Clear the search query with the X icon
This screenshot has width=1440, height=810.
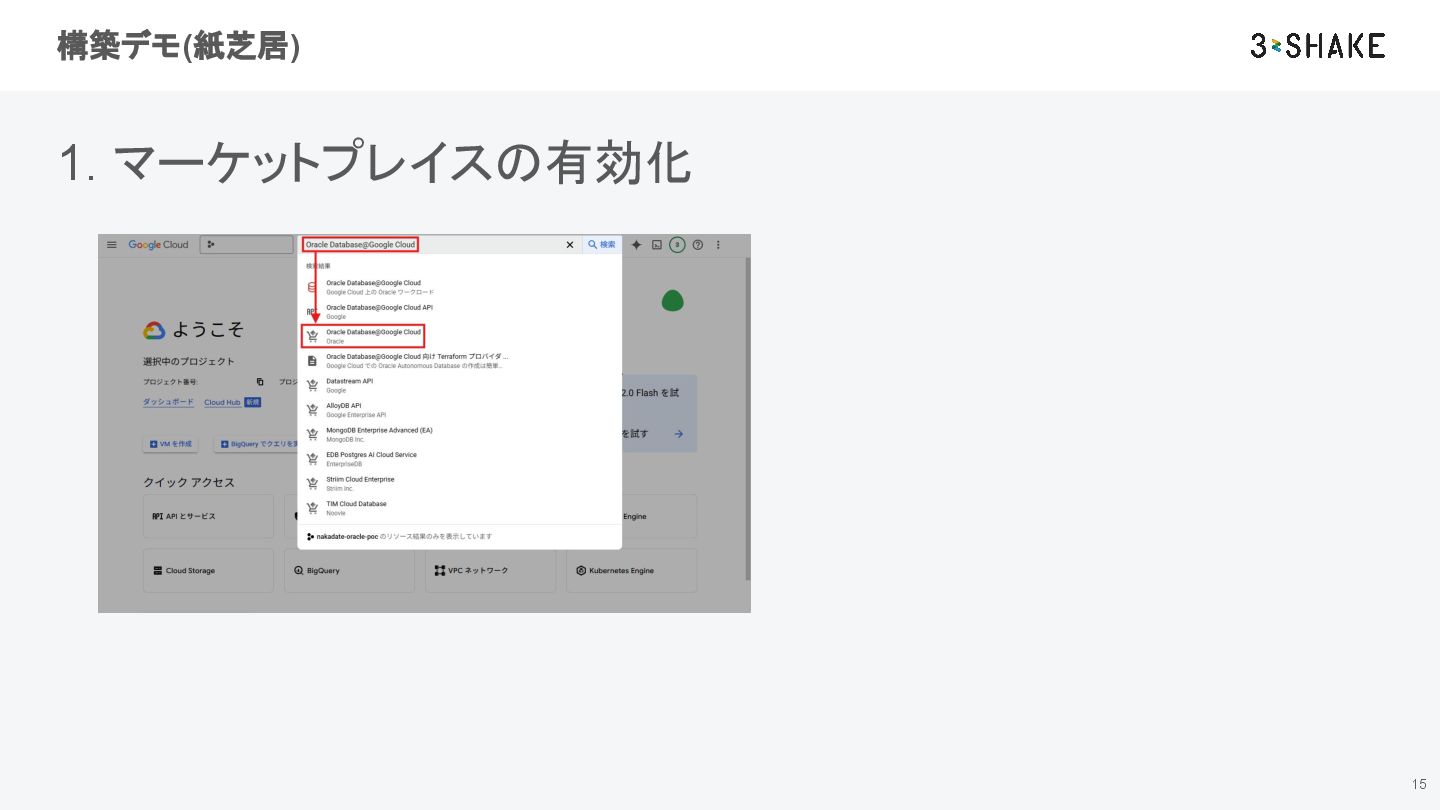click(x=570, y=245)
